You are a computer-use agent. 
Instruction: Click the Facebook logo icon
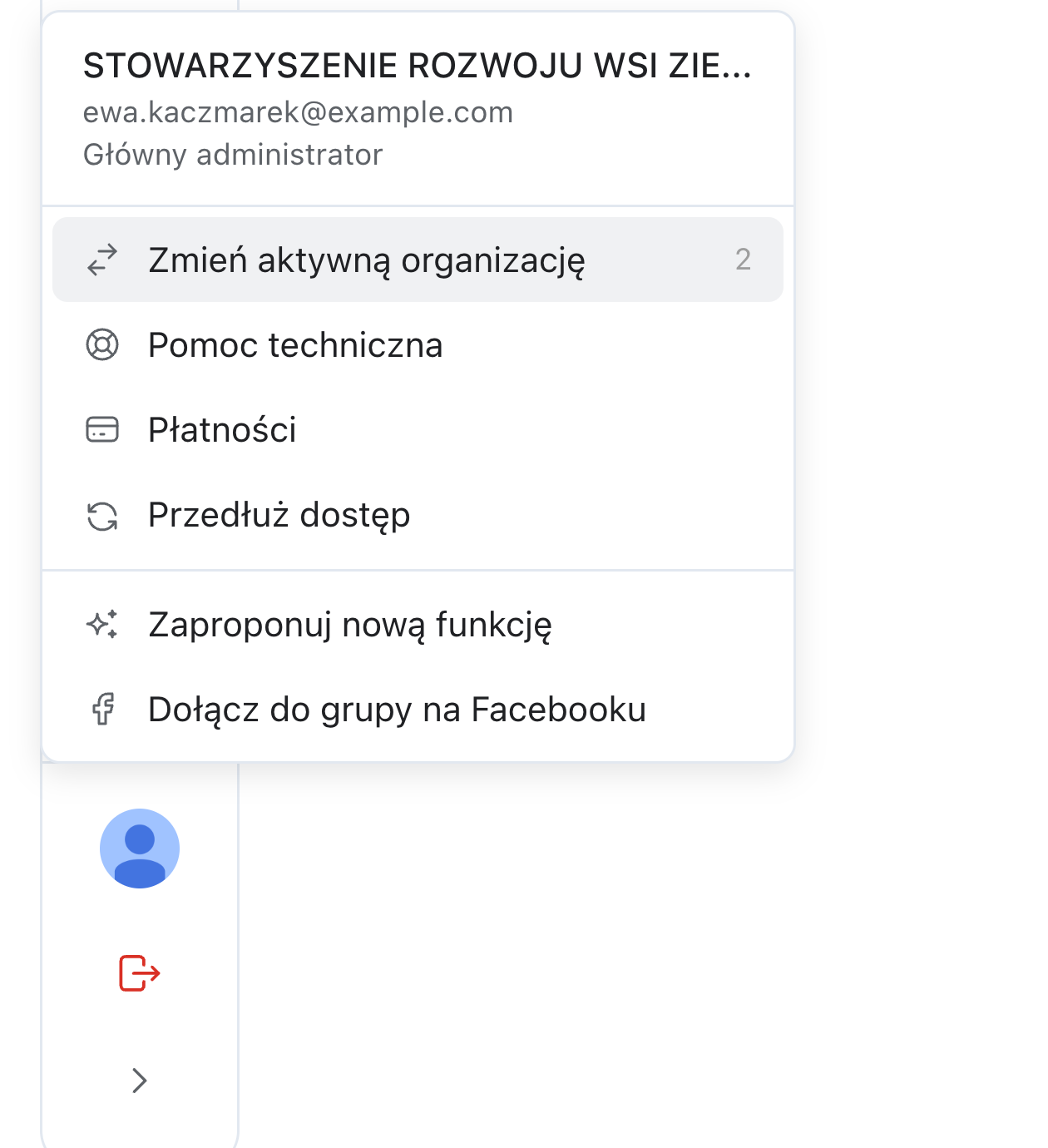(x=103, y=710)
